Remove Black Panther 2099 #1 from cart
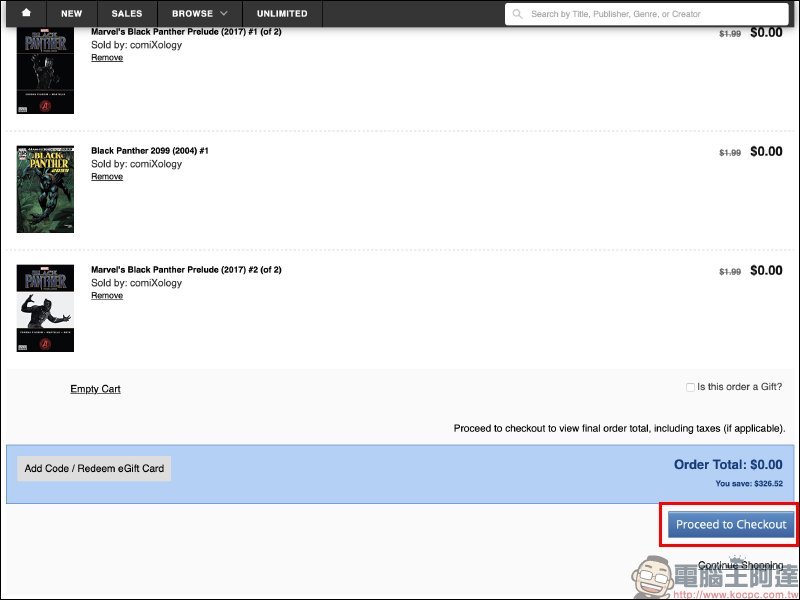This screenshot has width=800, height=600. [x=107, y=177]
